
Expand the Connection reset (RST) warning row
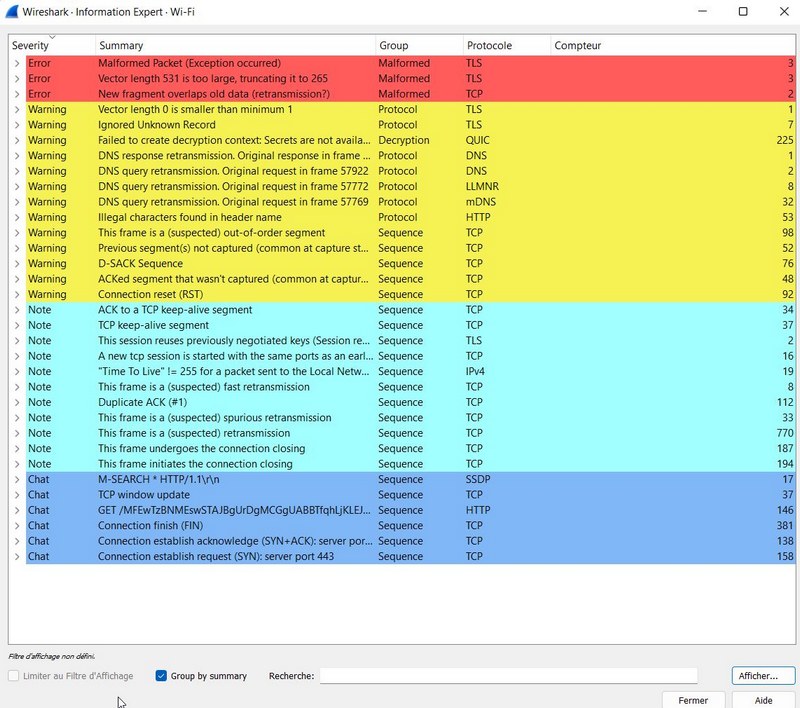tap(16, 295)
